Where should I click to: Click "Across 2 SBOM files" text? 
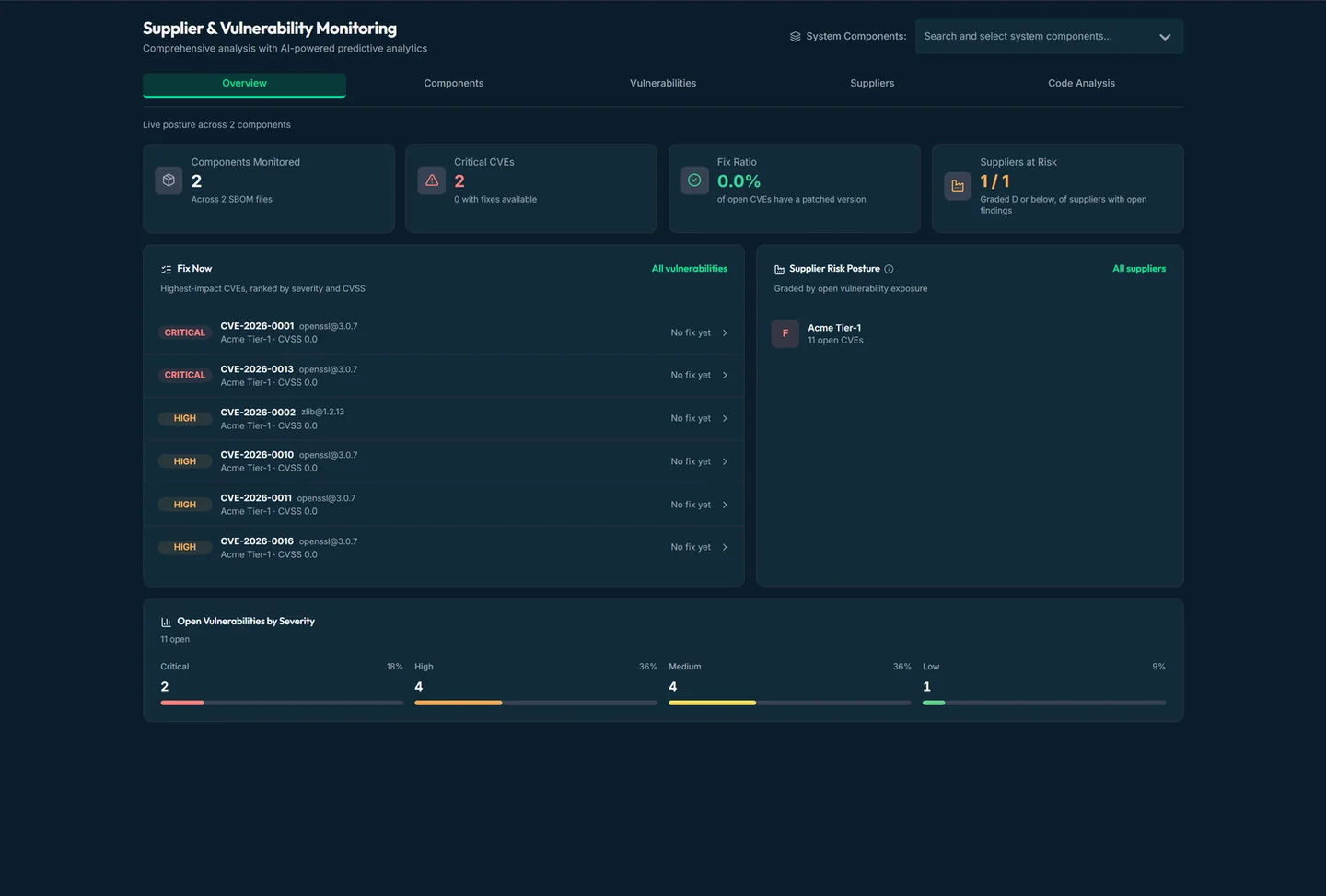pyautogui.click(x=231, y=200)
